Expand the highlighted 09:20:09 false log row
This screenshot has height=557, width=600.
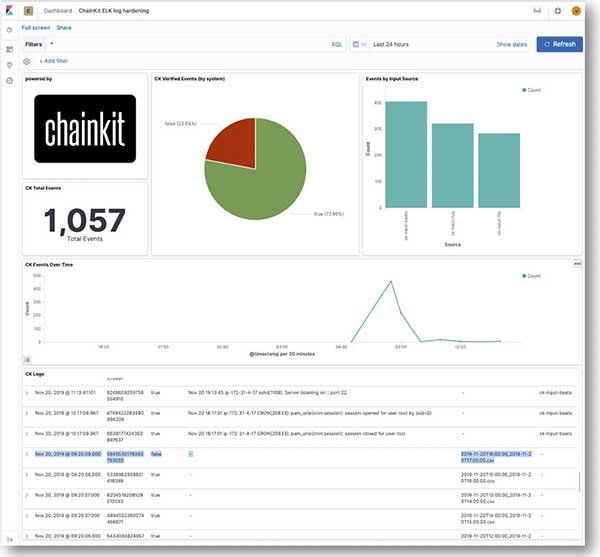pyautogui.click(x=27, y=453)
